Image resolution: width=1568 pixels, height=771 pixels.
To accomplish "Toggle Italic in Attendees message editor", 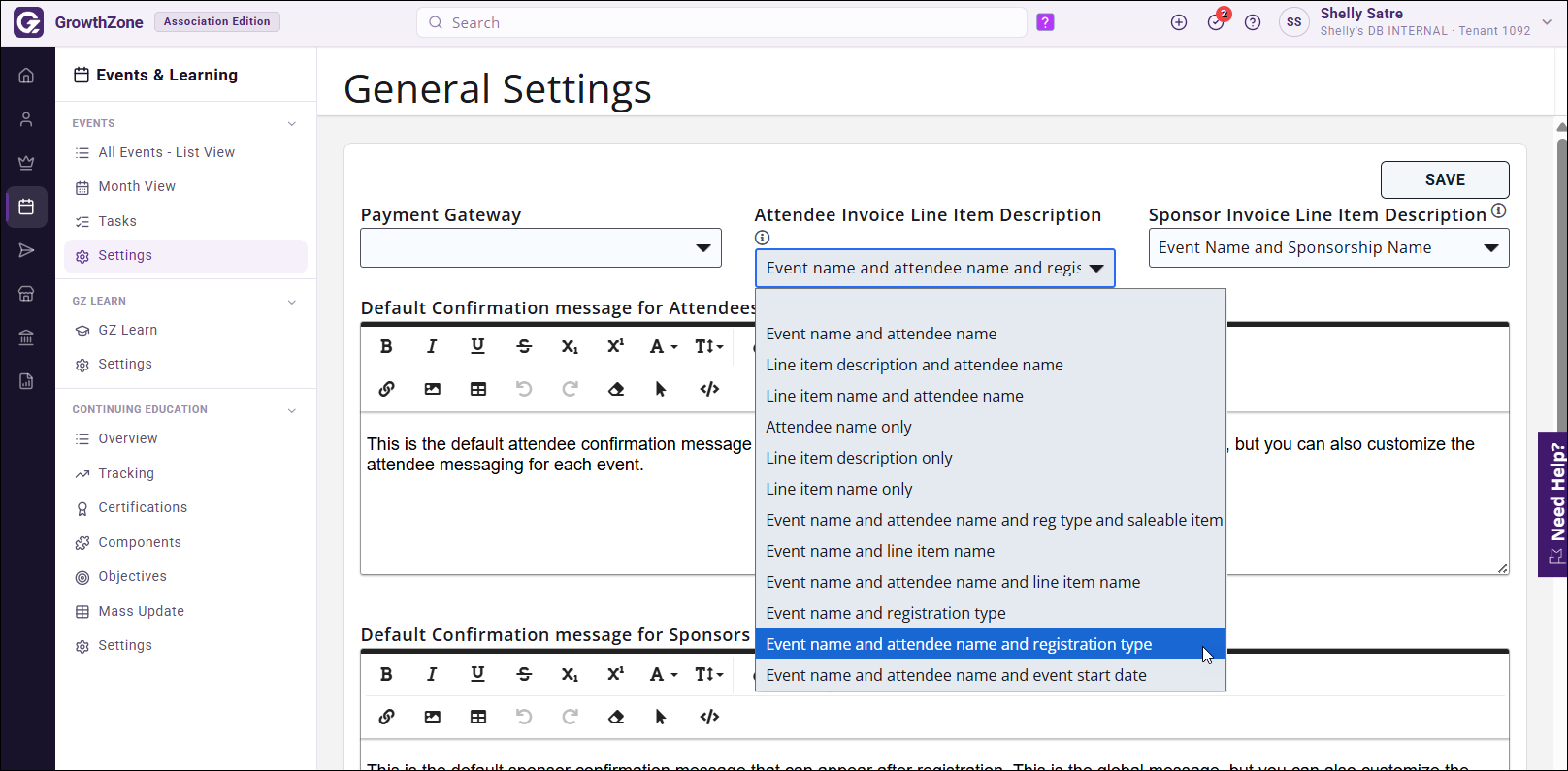I will 432,346.
